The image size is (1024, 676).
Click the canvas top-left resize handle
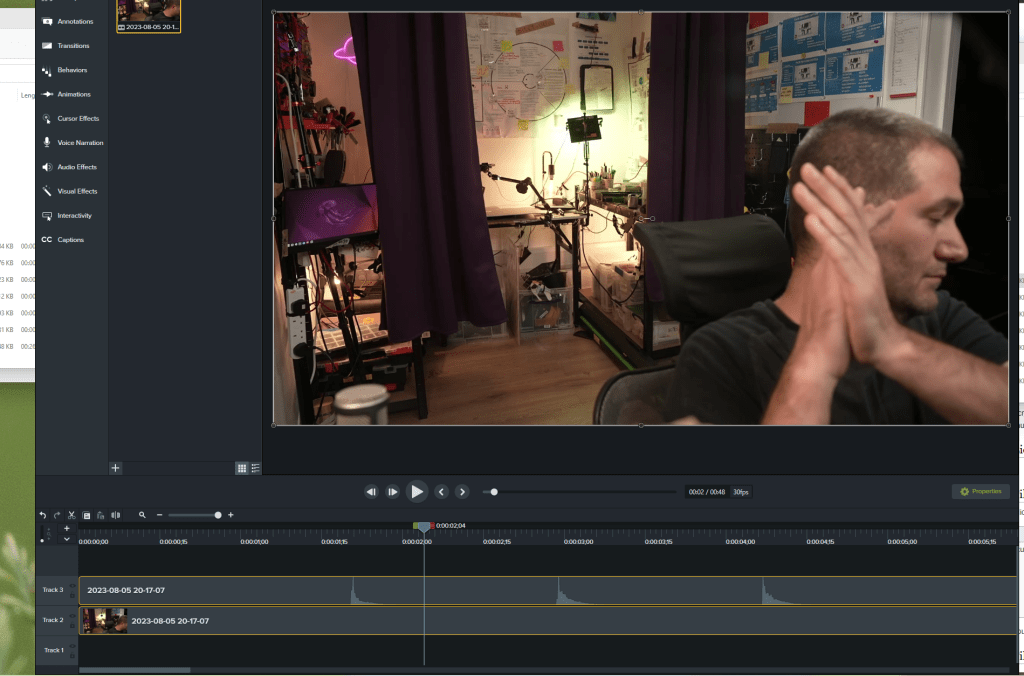(274, 12)
